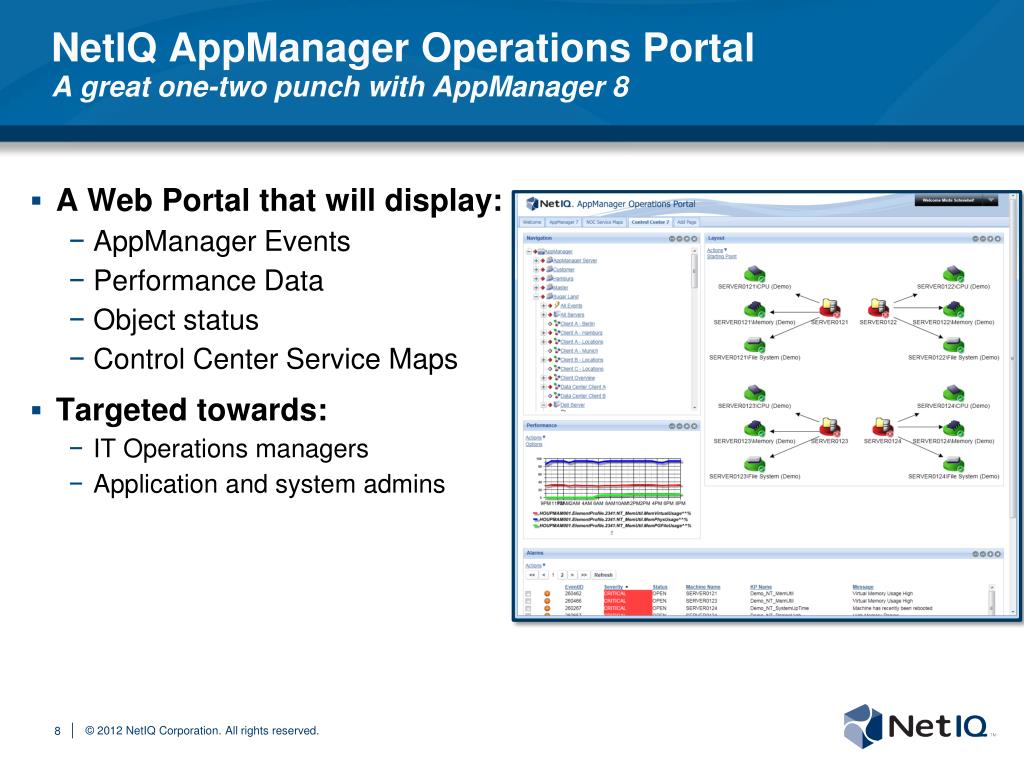Click the SERVER0124 Memory (Demo) node icon

point(953,428)
